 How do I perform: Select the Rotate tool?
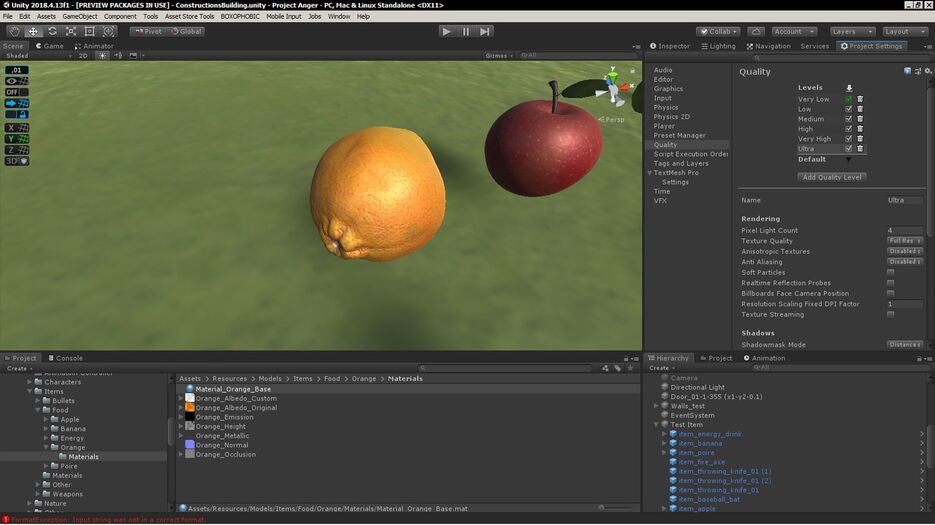(52, 31)
